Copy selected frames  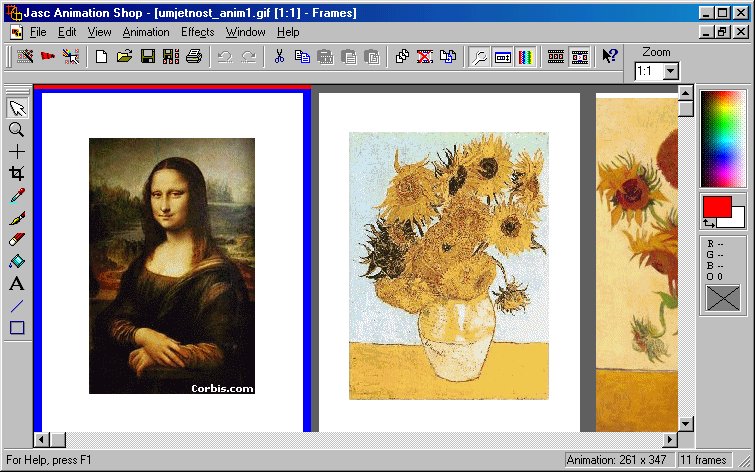pos(302,57)
